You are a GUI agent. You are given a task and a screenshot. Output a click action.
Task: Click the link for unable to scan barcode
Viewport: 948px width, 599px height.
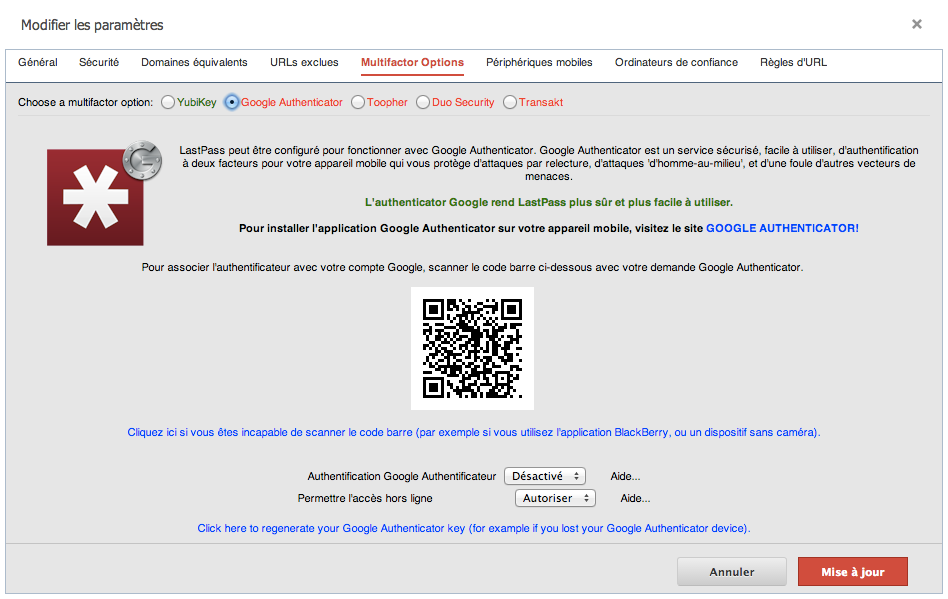point(473,432)
